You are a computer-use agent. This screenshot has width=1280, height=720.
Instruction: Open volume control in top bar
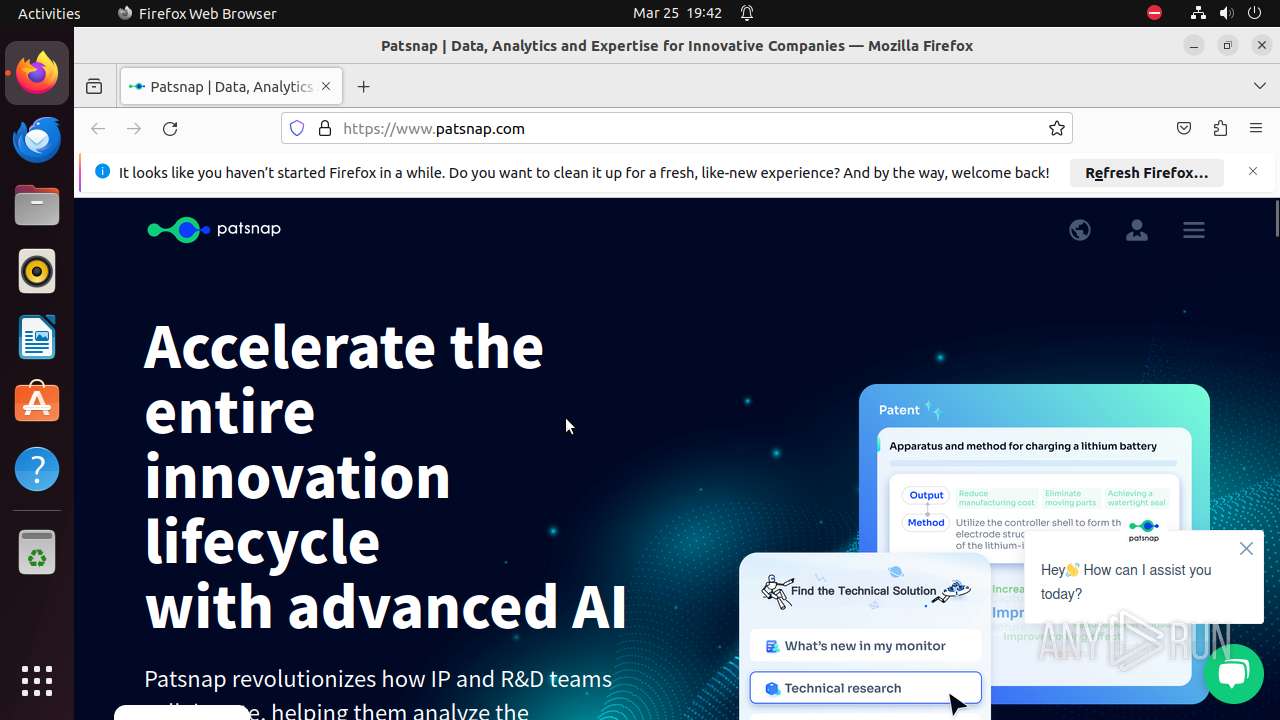pyautogui.click(x=1226, y=13)
